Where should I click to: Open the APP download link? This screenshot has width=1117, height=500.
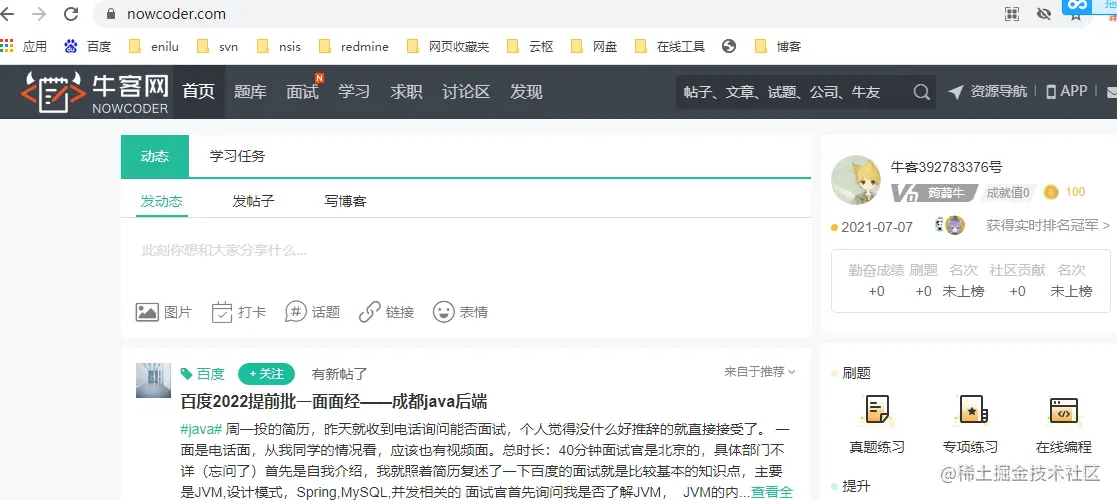[x=1066, y=91]
